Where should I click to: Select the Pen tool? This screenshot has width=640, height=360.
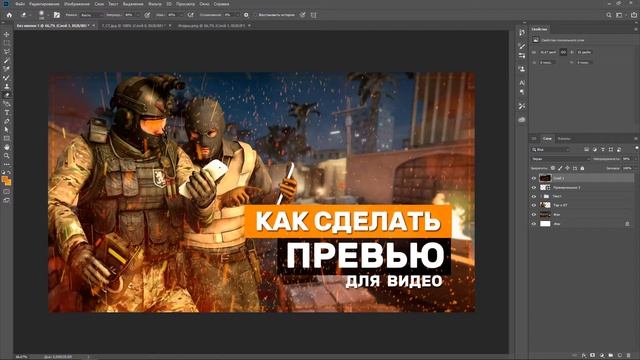click(x=7, y=121)
